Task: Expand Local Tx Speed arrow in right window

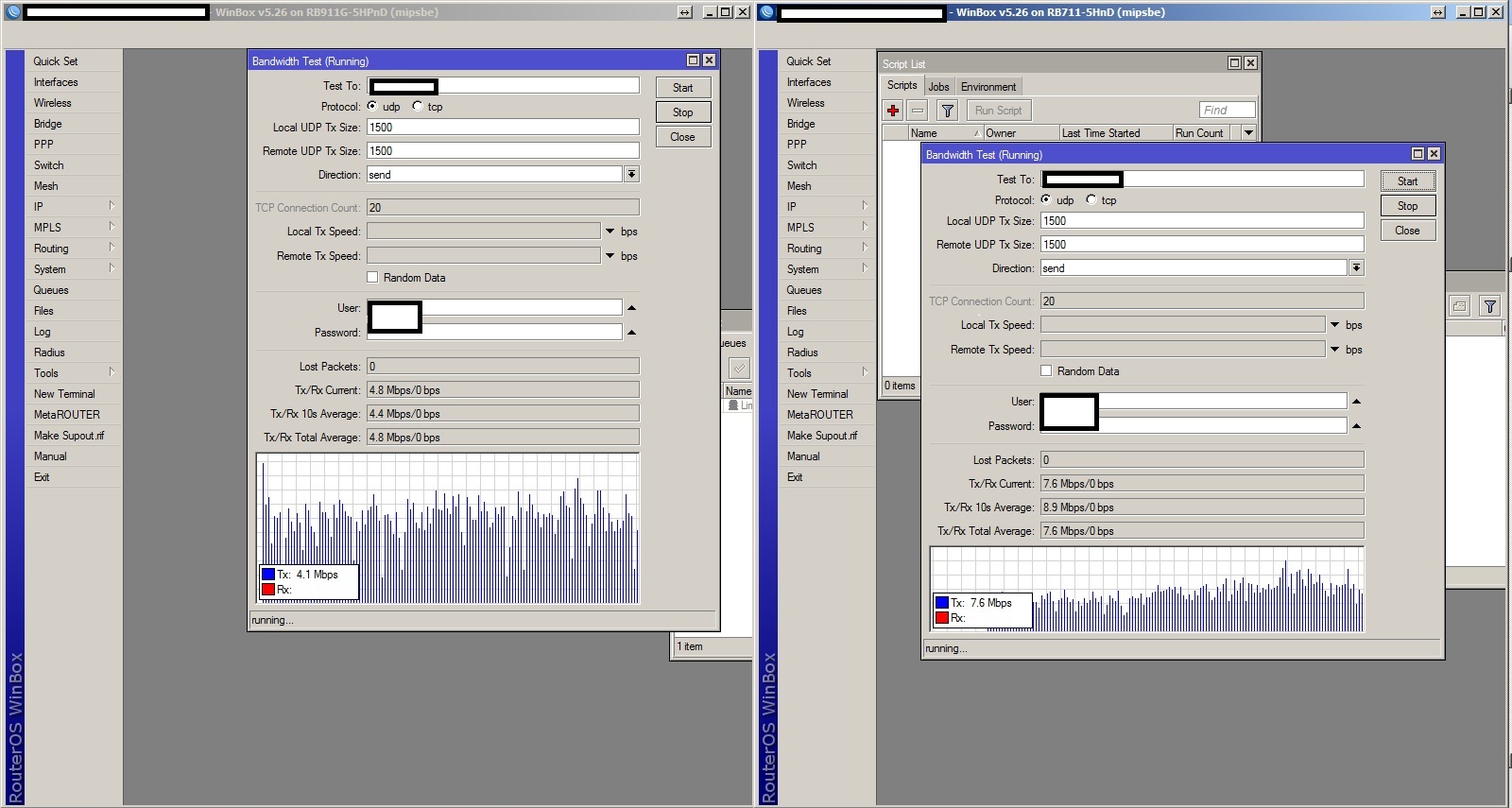Action: pos(1335,325)
